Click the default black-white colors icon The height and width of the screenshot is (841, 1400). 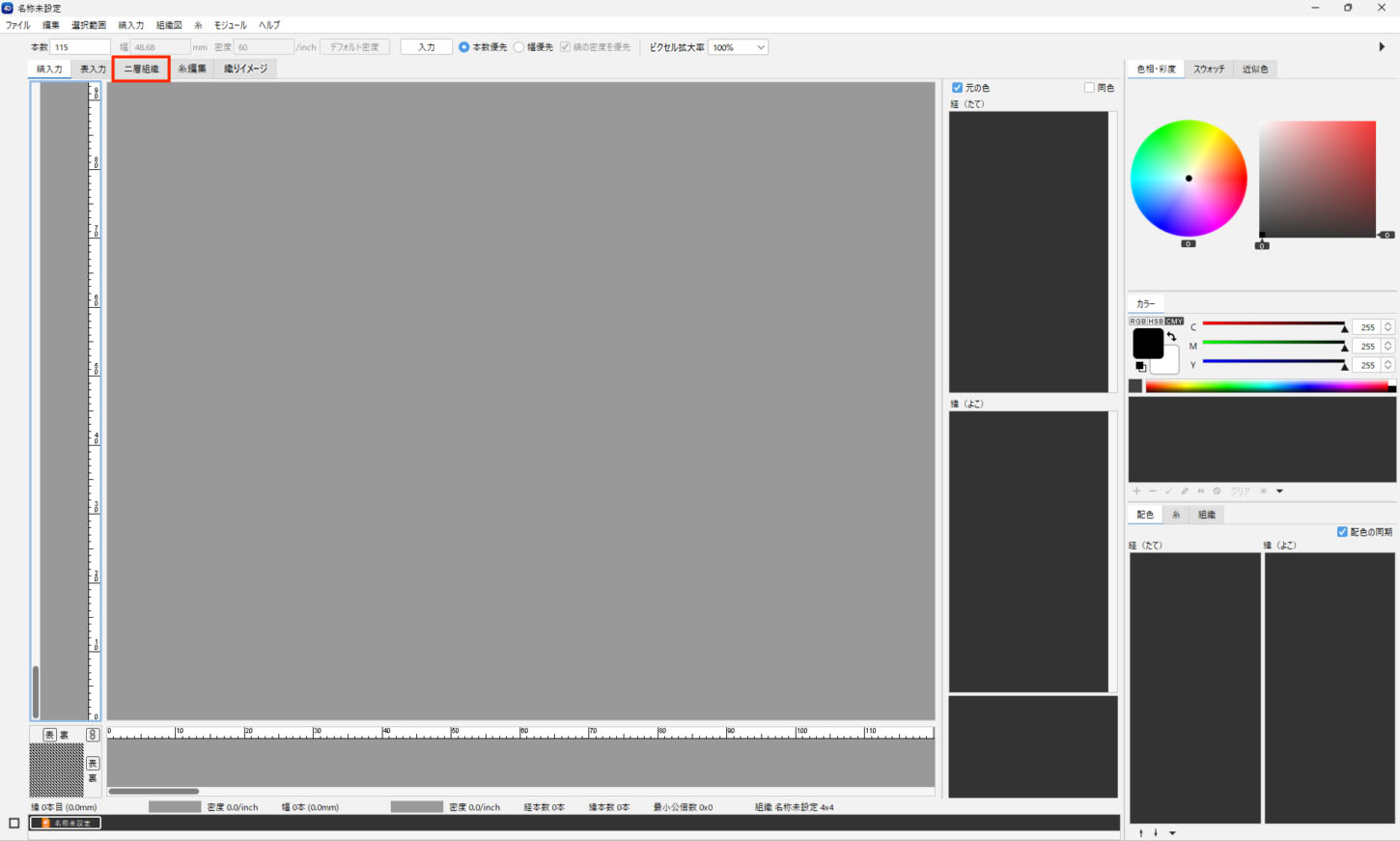tap(1140, 367)
